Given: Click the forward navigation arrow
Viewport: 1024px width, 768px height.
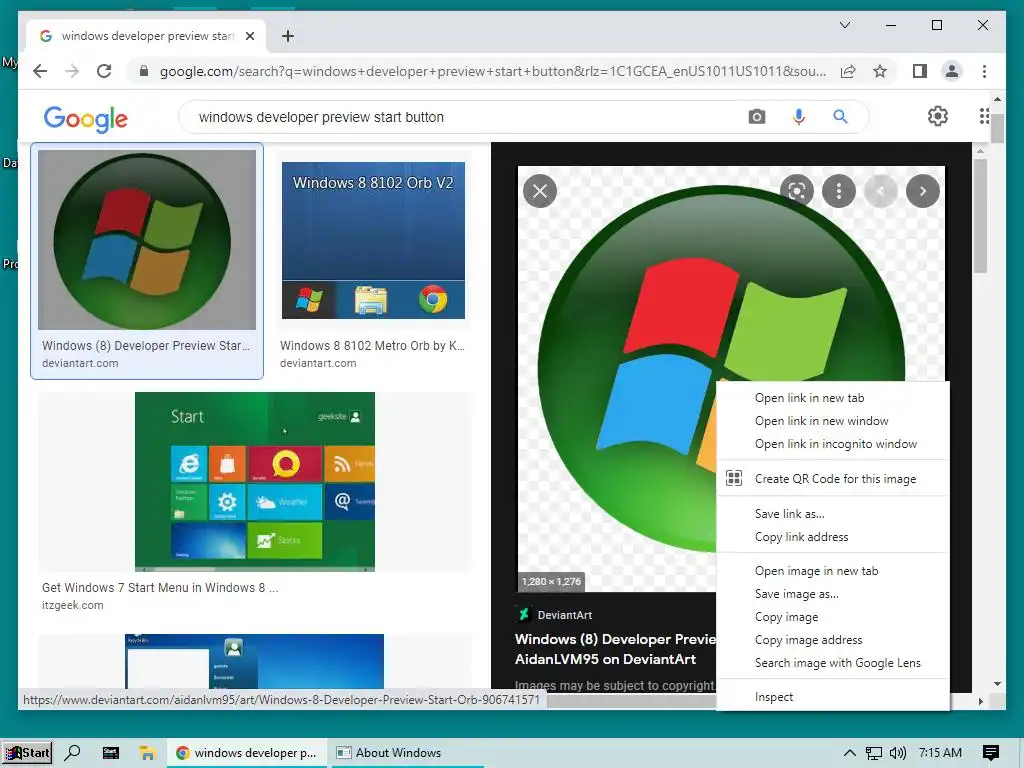Looking at the screenshot, I should click(72, 71).
